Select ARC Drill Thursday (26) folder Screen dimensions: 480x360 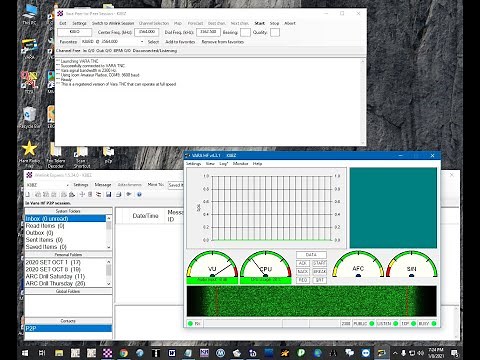point(65,283)
